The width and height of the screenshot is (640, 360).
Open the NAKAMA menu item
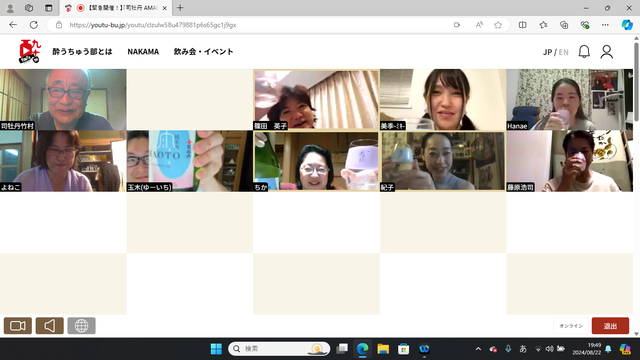click(143, 52)
